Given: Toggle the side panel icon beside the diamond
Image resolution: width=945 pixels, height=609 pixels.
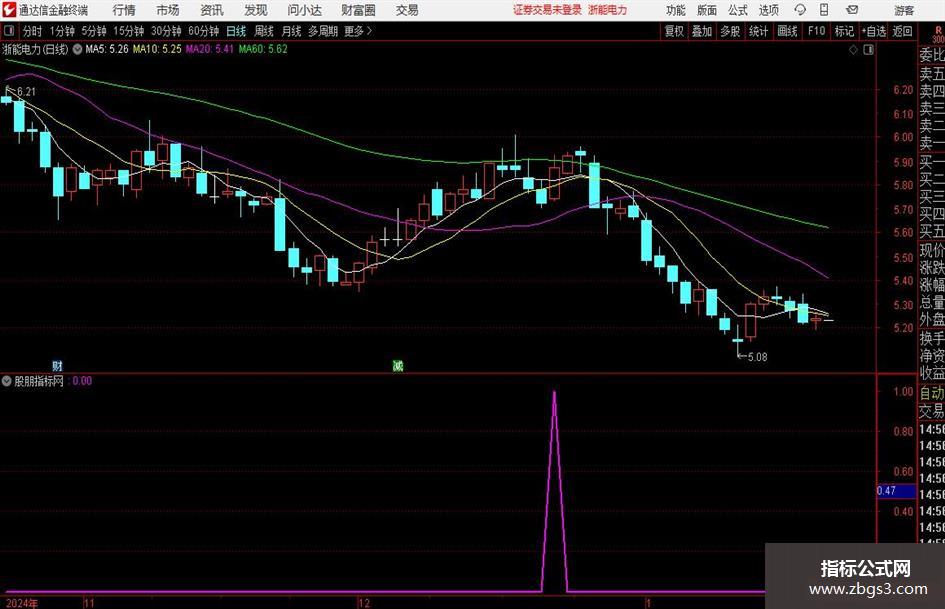Looking at the screenshot, I should 868,50.
